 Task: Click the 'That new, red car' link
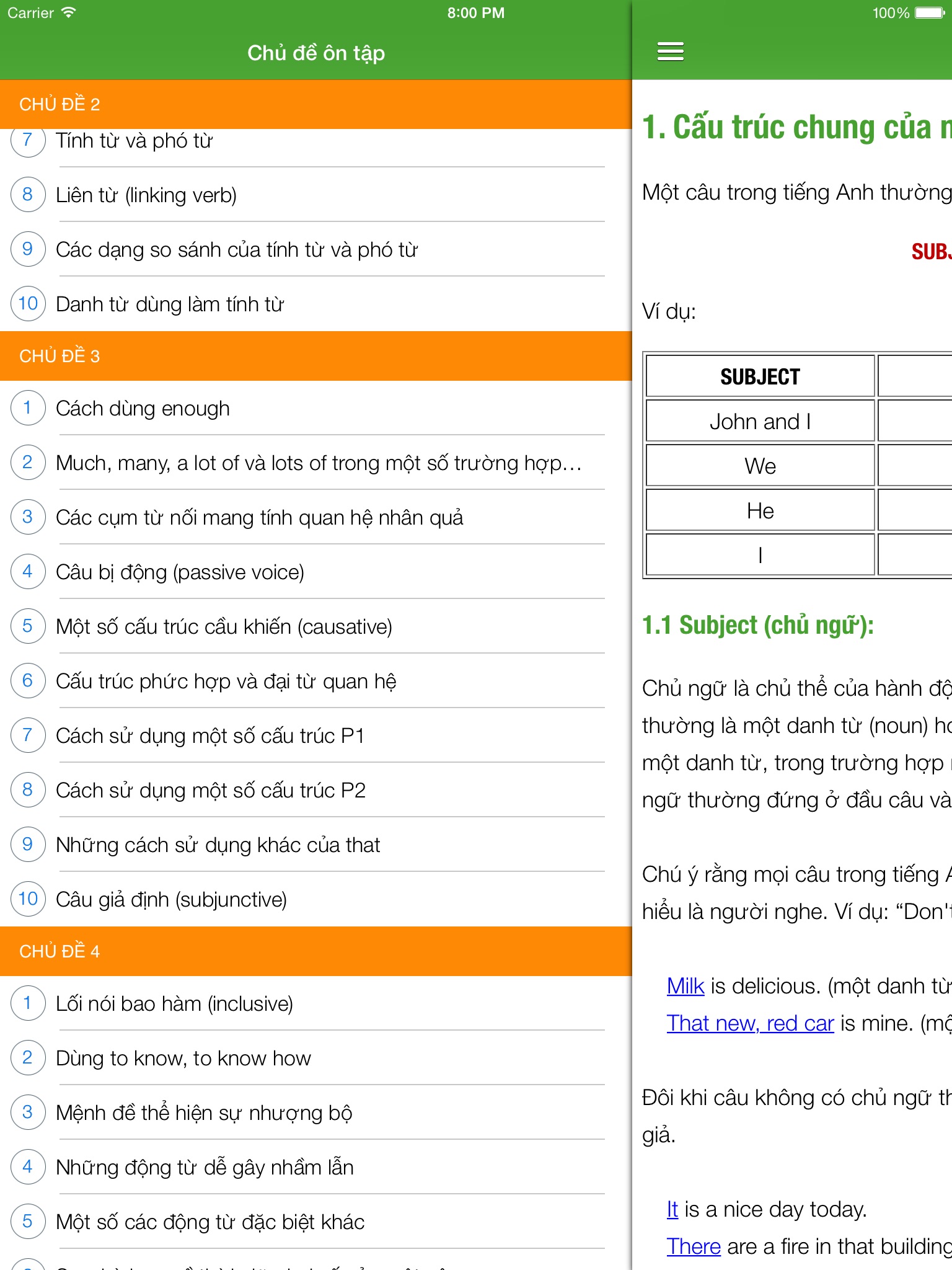[x=750, y=1023]
